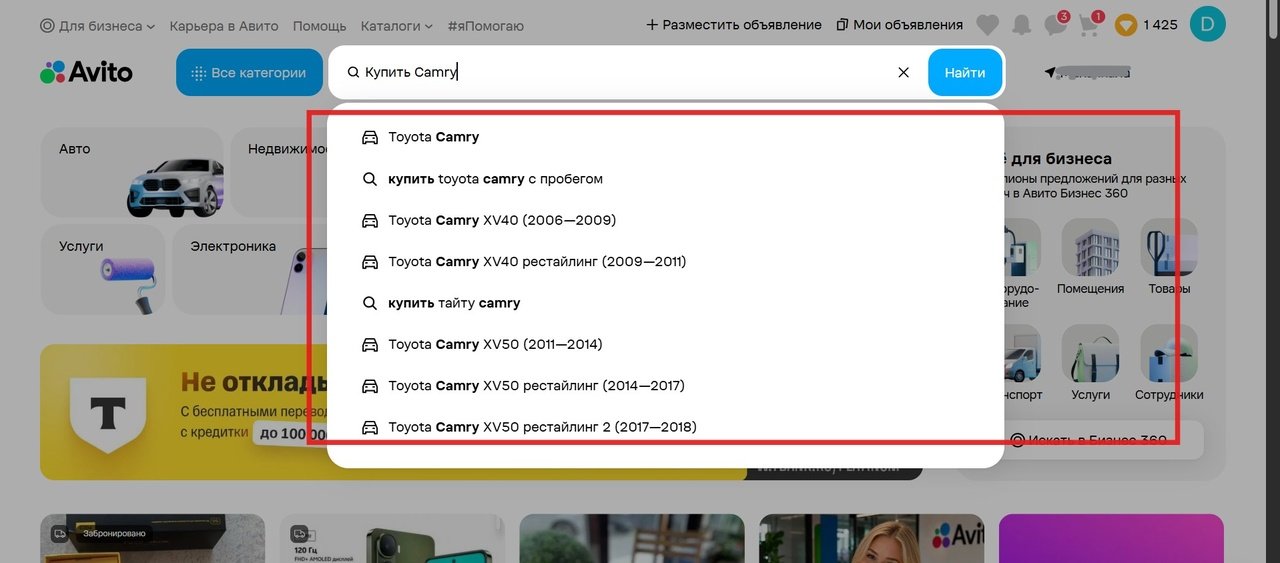Open the wallet bonus icon showing 1 425
Image resolution: width=1280 pixels, height=563 pixels.
1126,25
